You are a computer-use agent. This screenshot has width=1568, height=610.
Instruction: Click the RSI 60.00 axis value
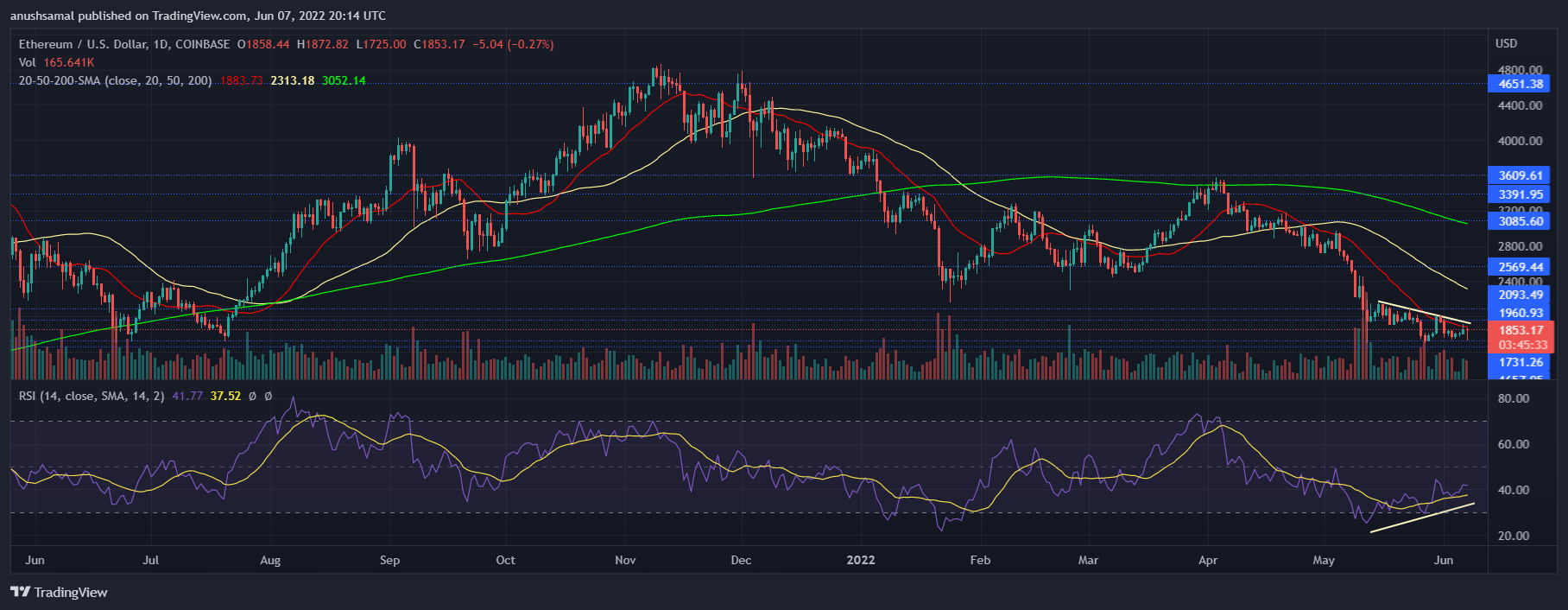tap(1514, 444)
